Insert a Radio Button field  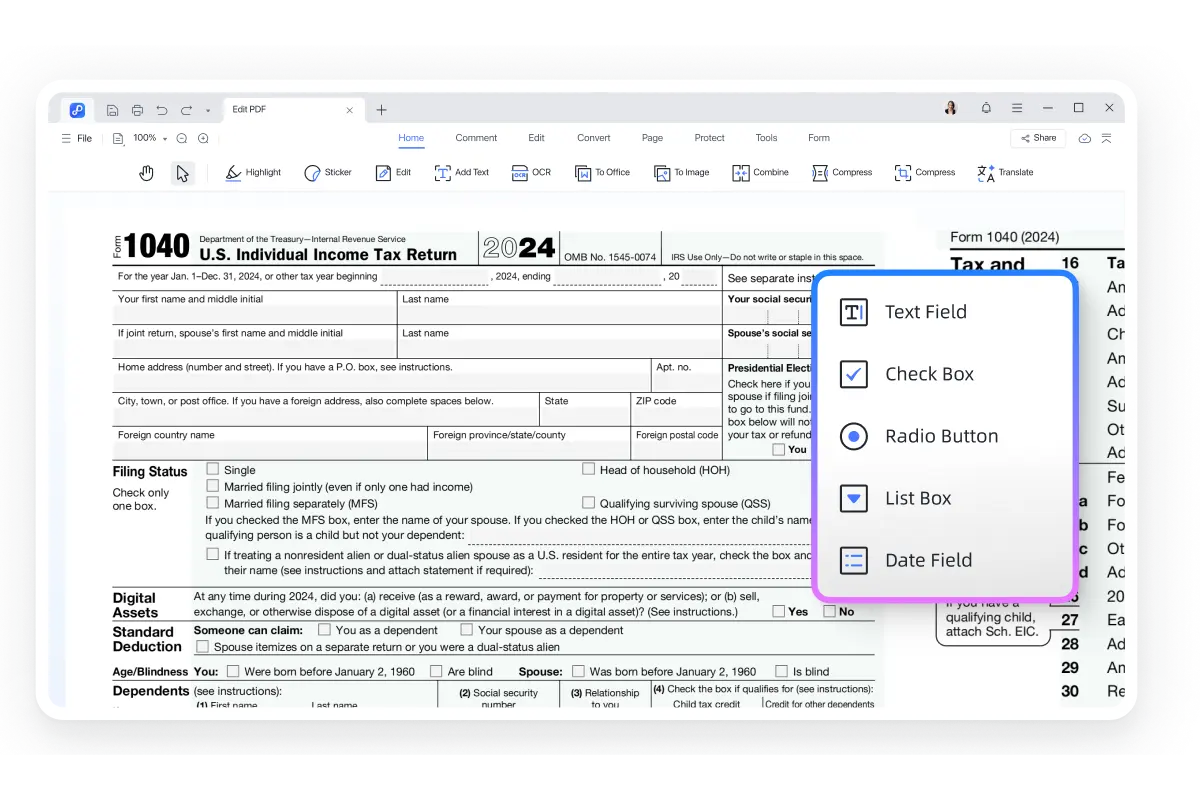pos(941,436)
